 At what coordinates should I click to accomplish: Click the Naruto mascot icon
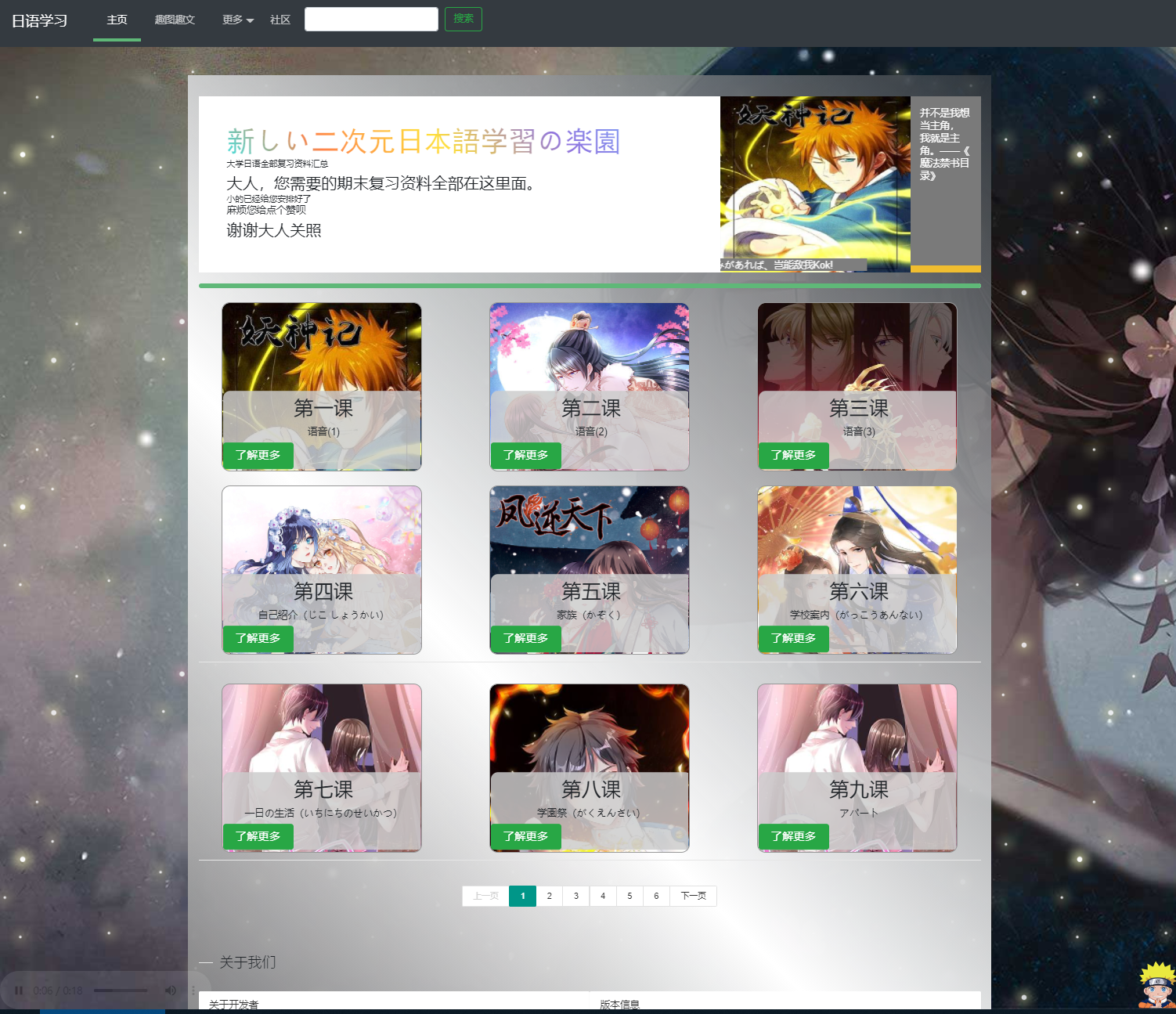coord(1156,984)
